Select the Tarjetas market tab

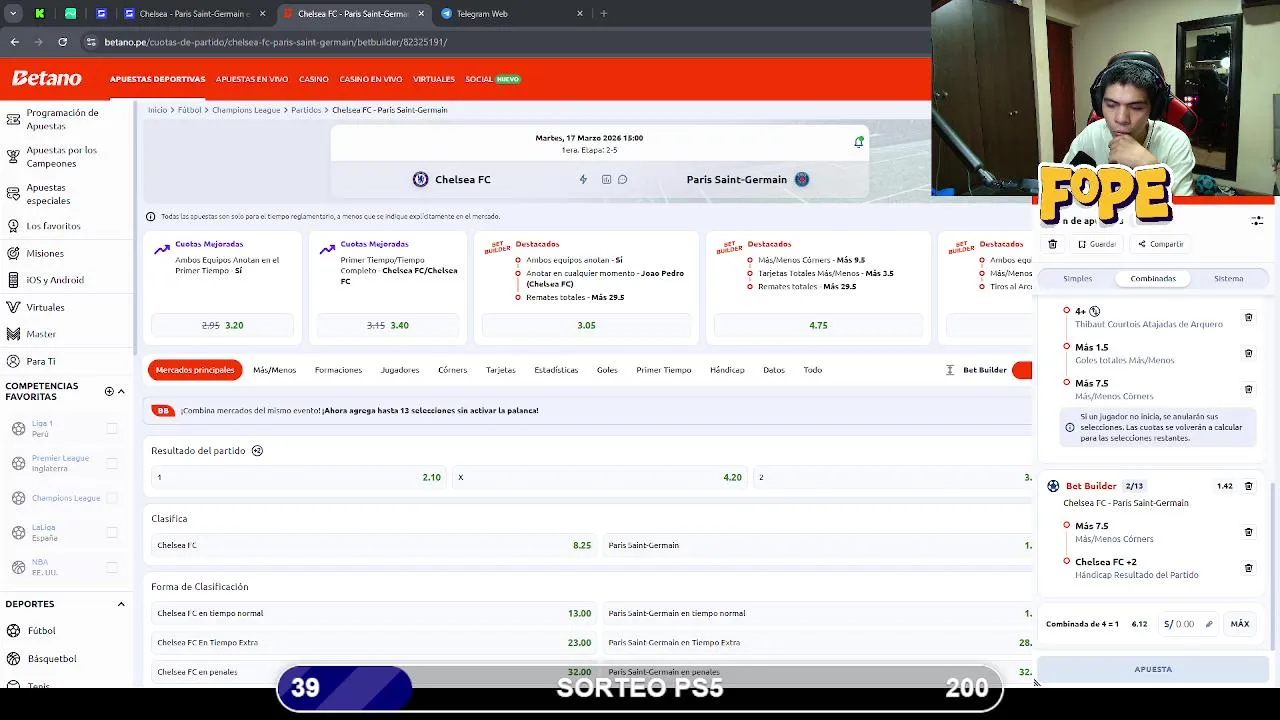point(500,370)
